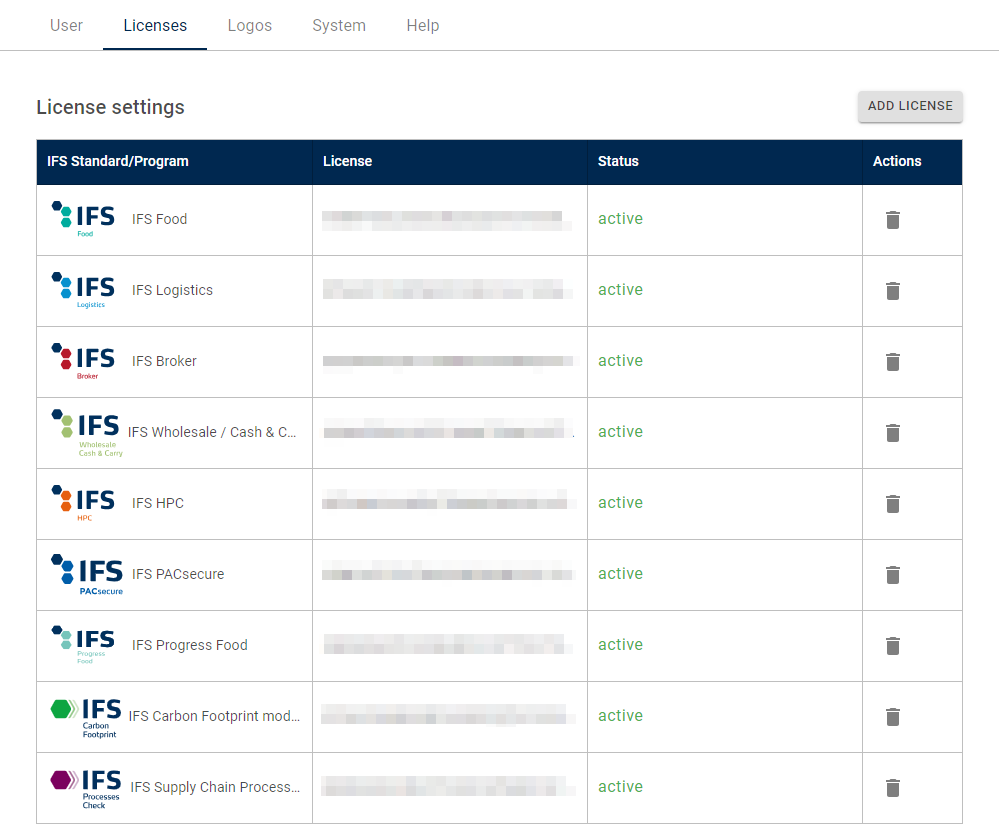Click the IFS Broker logo
The height and width of the screenshot is (839, 999).
tap(83, 361)
